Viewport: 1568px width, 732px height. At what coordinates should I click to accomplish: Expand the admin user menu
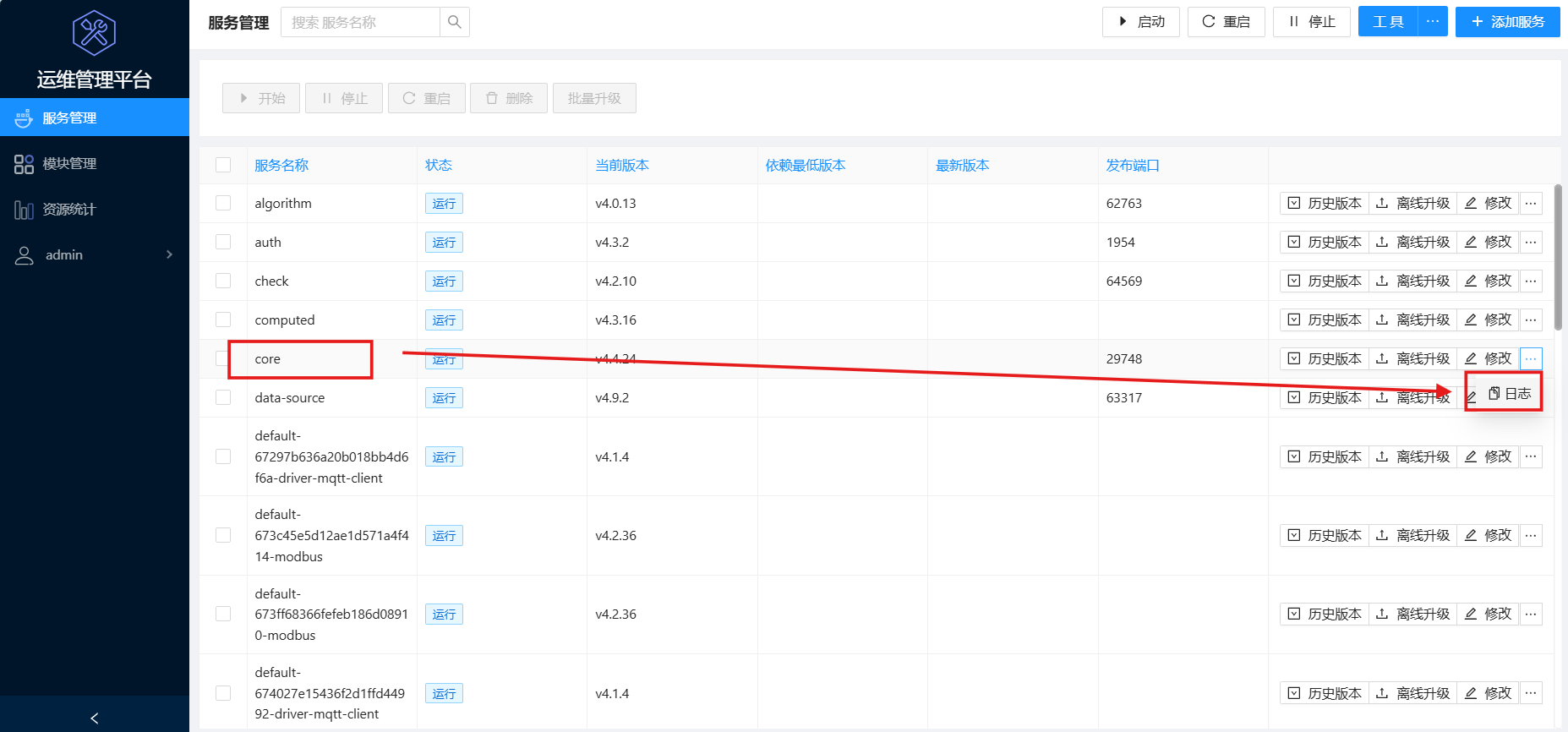(94, 255)
